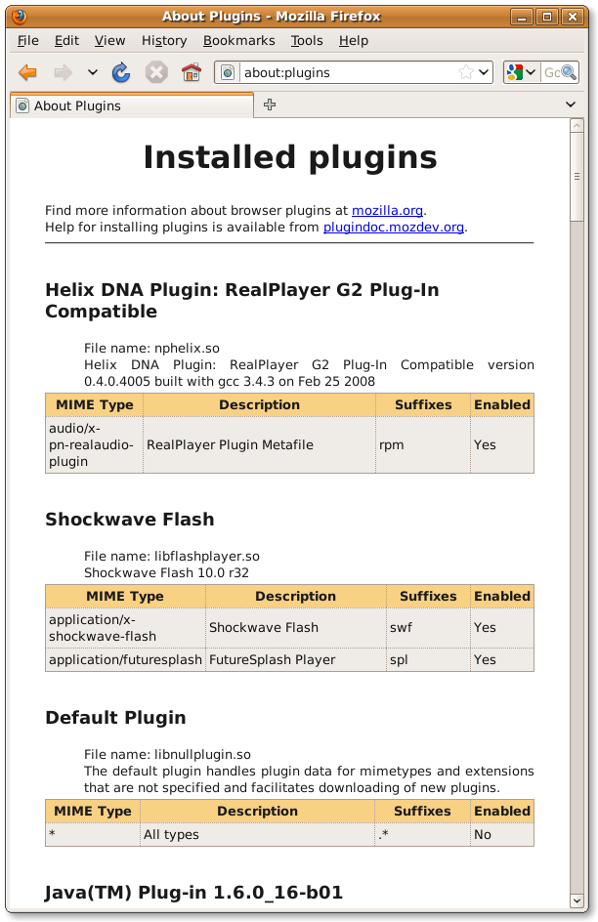The height and width of the screenshot is (922, 598).
Task: Go to the Home page icon
Action: click(191, 72)
